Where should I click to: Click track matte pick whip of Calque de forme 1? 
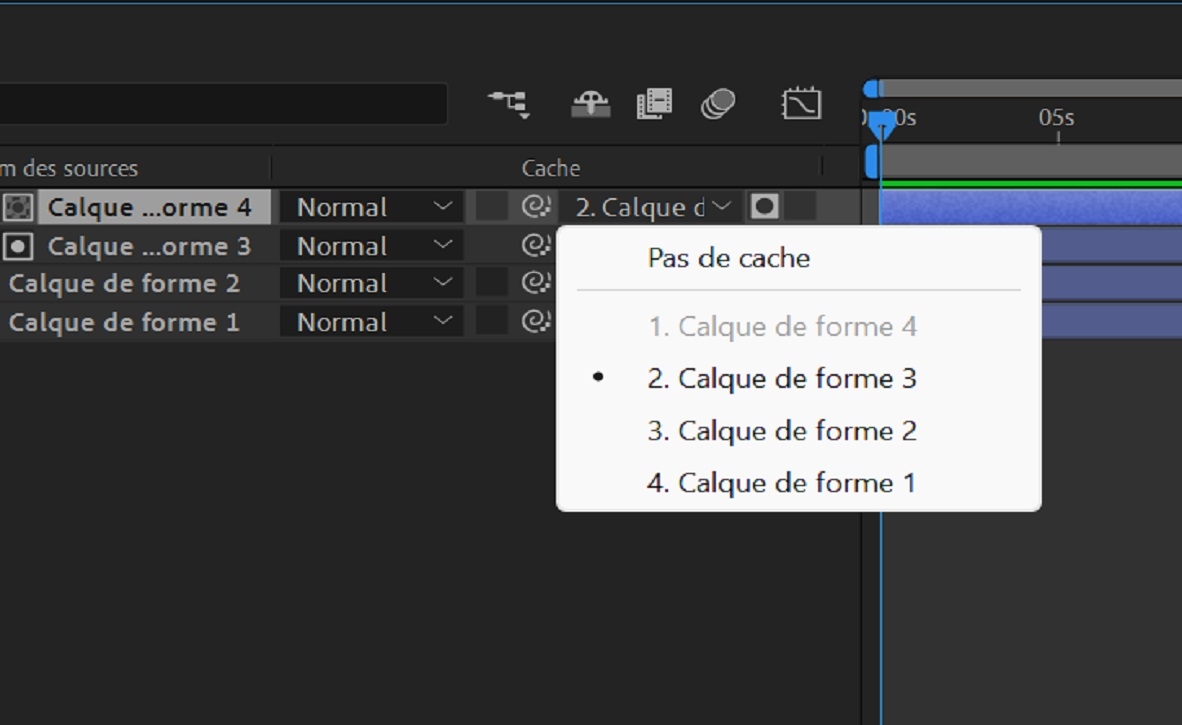[537, 322]
